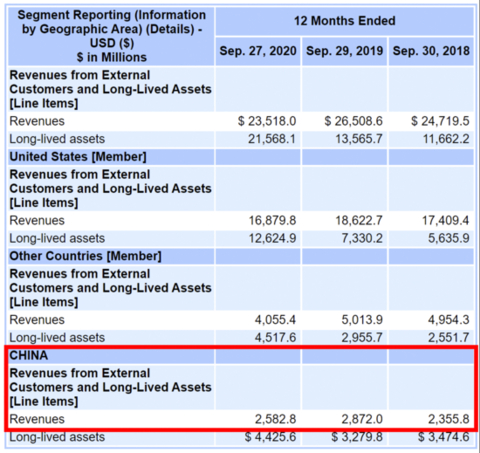Click United States revenues value 16,879.8

272,220
